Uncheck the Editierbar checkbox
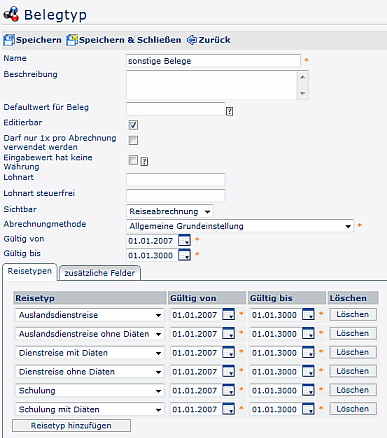Screen dimensions: 387x438 pos(133,125)
